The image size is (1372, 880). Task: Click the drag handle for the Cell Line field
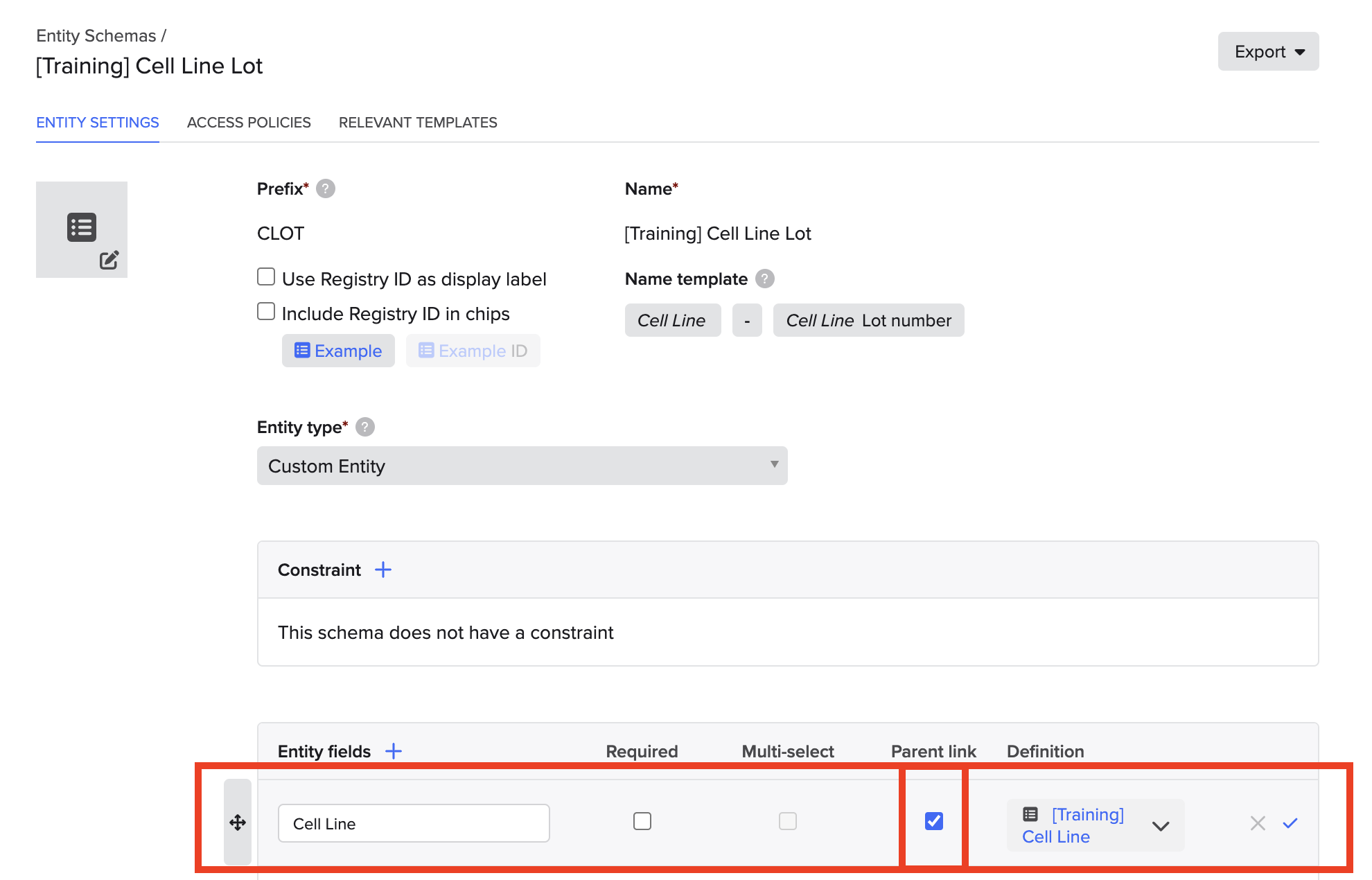238,822
